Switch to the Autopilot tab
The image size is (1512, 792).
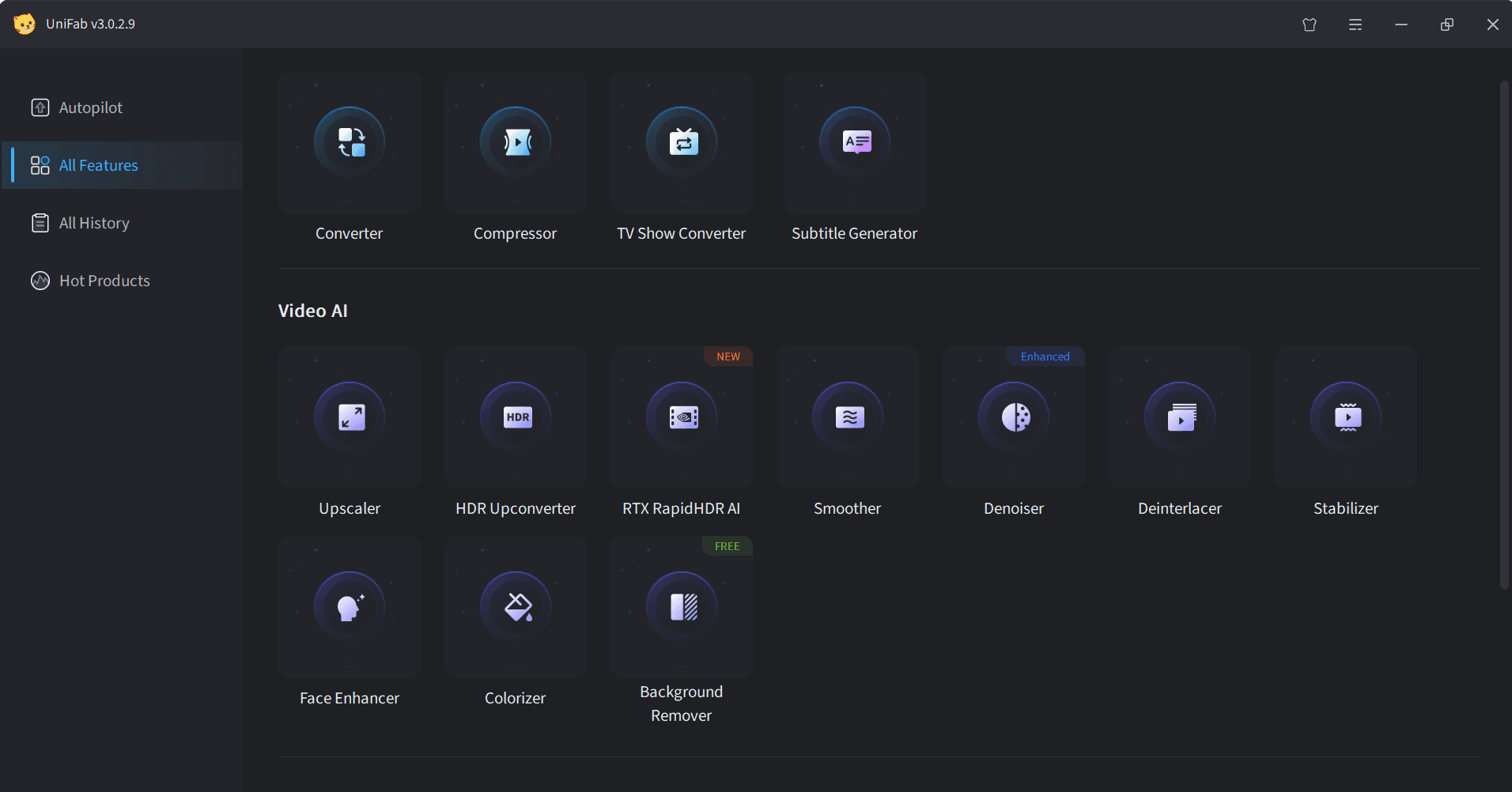click(x=90, y=107)
